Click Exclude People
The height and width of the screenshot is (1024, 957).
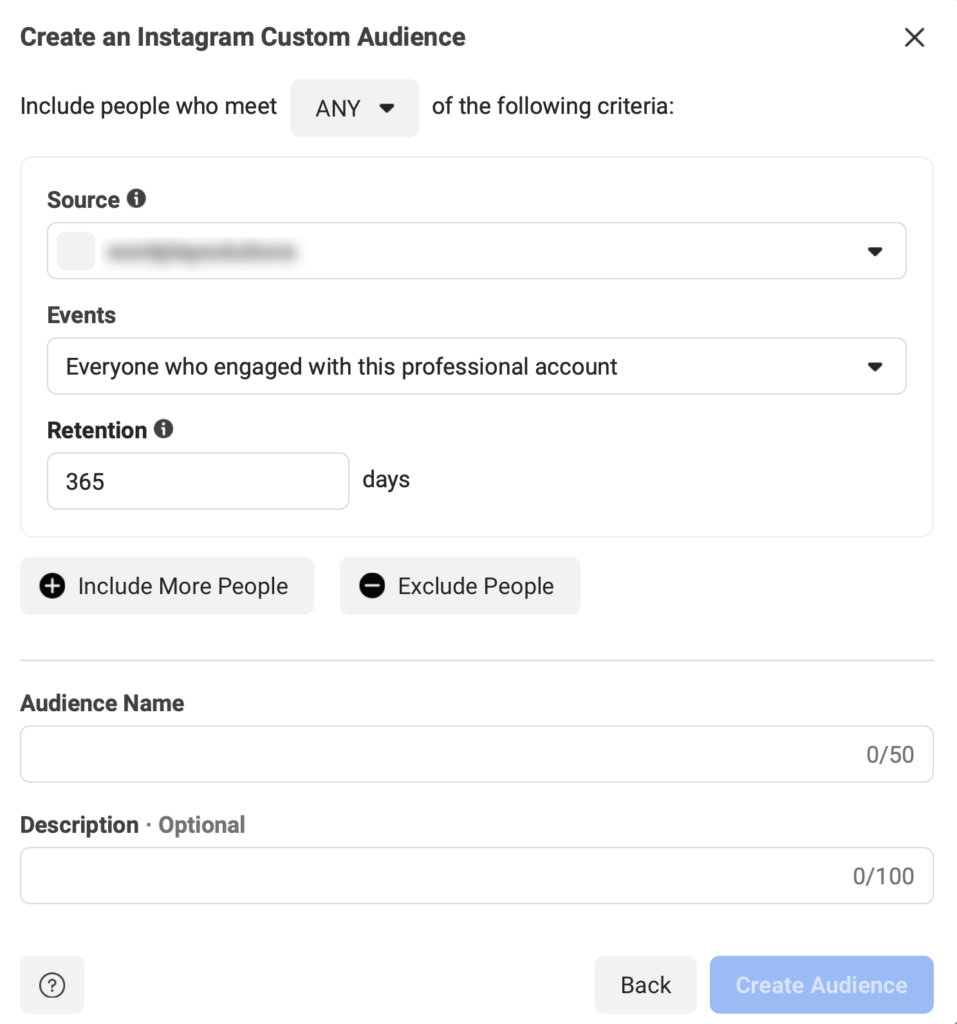[x=459, y=586]
